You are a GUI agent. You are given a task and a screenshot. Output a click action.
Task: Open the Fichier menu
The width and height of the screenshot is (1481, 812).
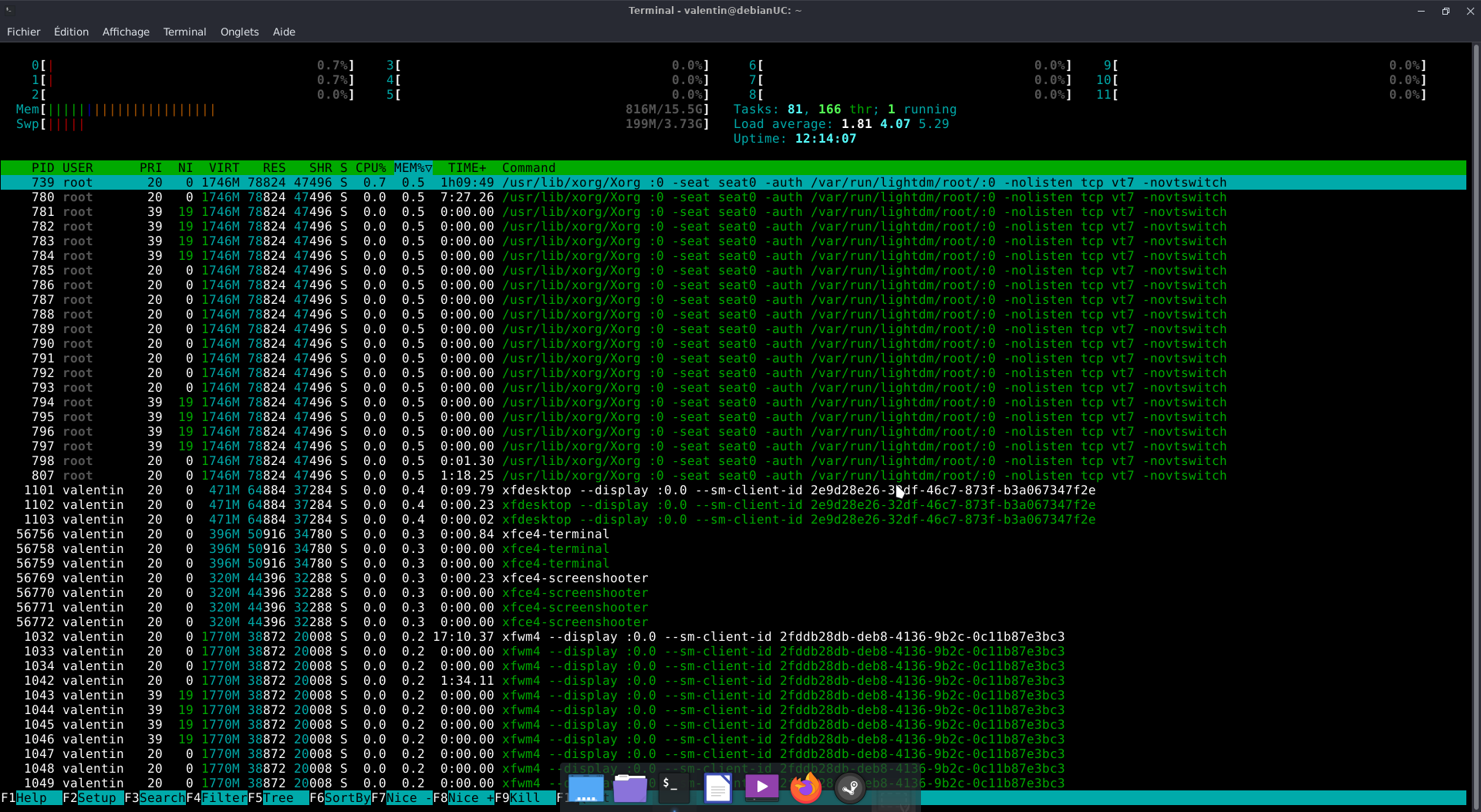point(23,32)
